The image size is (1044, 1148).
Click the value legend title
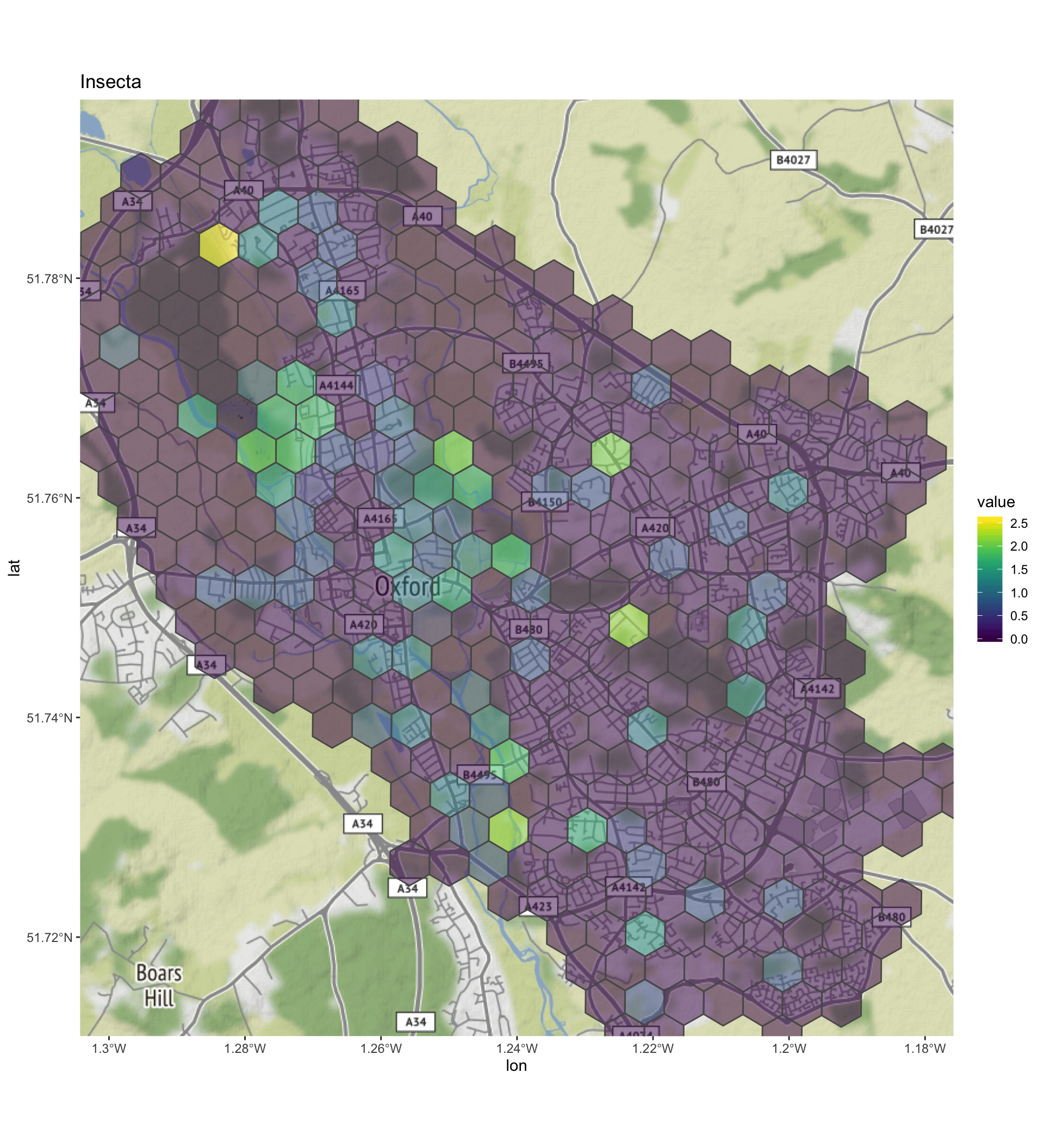pos(996,502)
